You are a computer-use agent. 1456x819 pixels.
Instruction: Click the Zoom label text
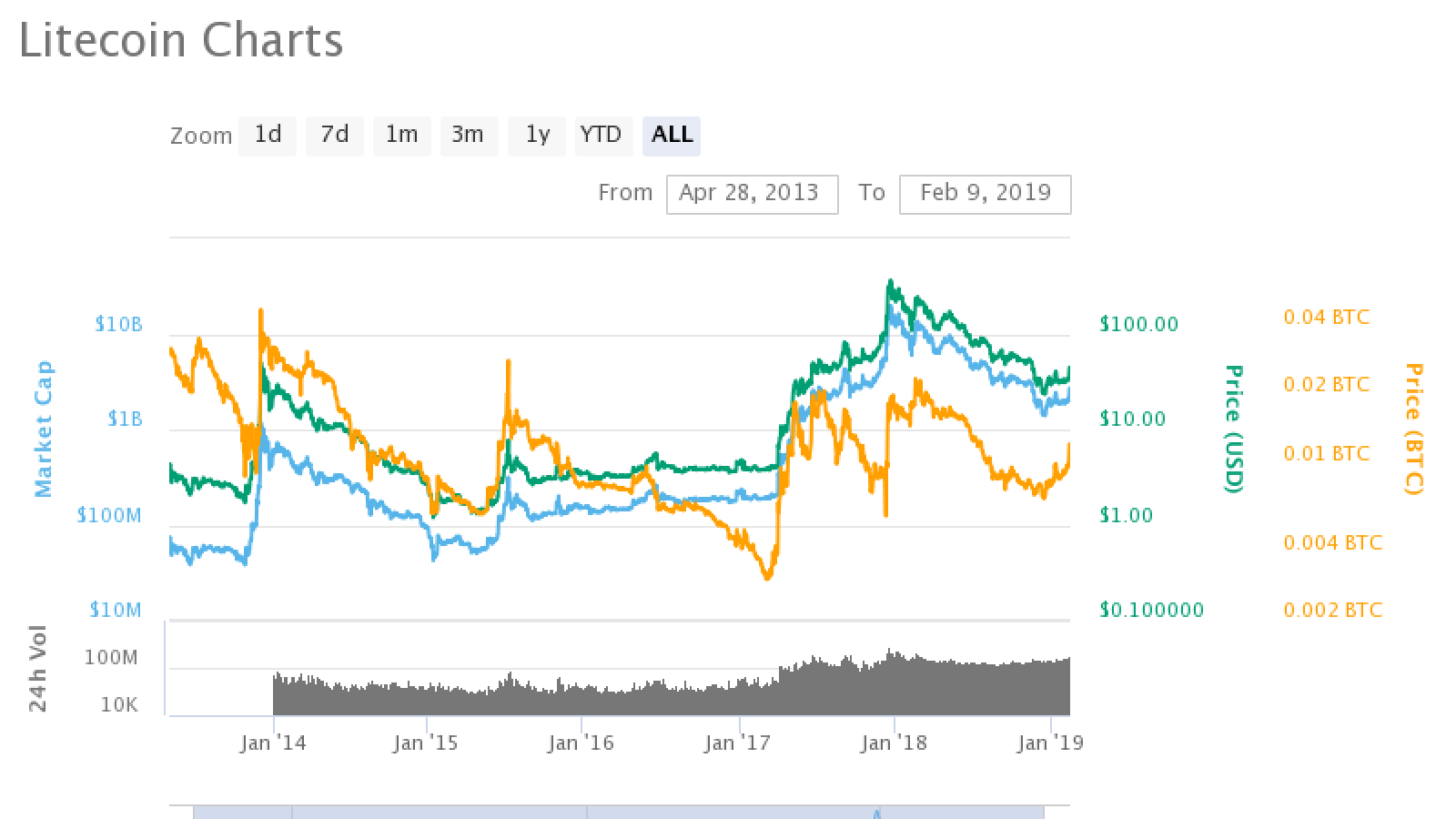[201, 136]
